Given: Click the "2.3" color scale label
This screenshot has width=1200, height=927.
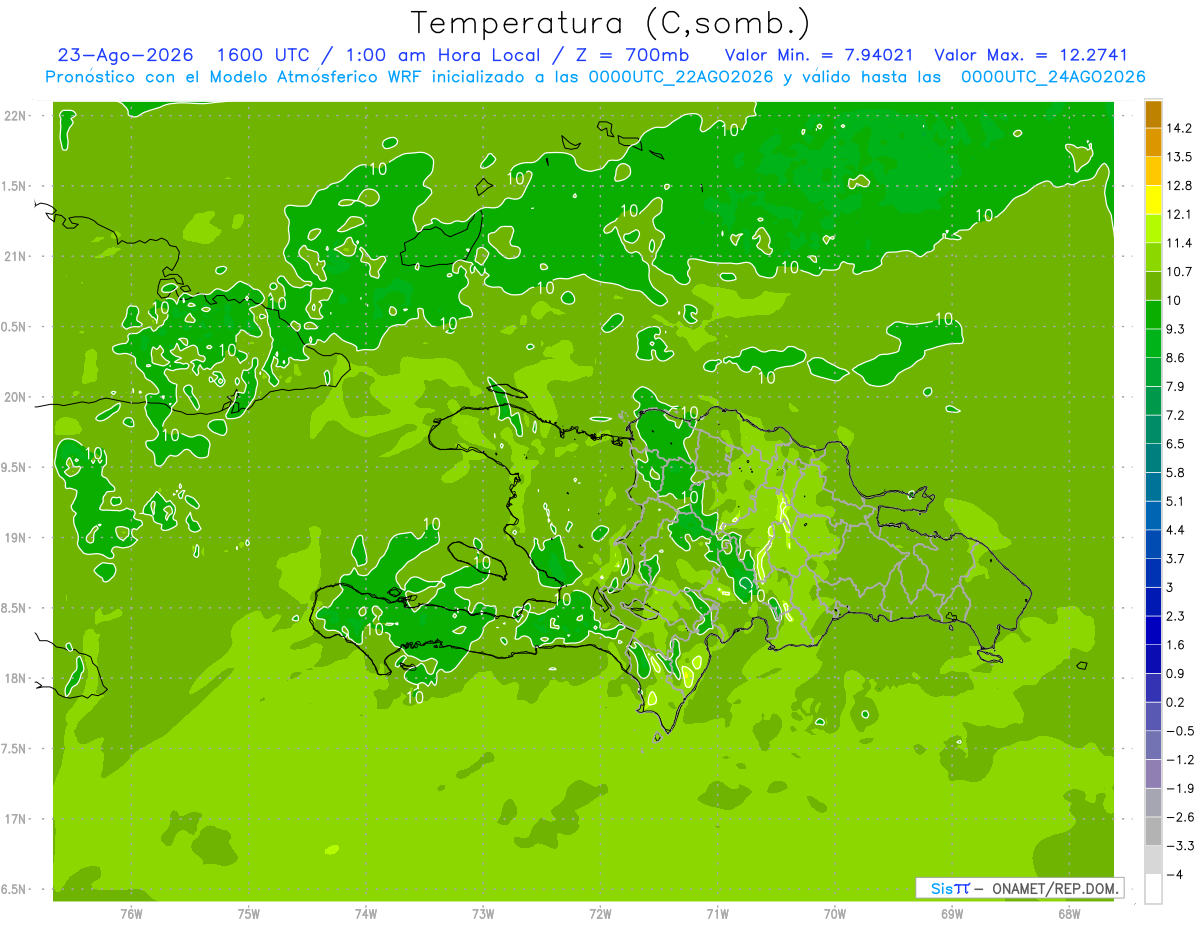Looking at the screenshot, I should (1175, 616).
